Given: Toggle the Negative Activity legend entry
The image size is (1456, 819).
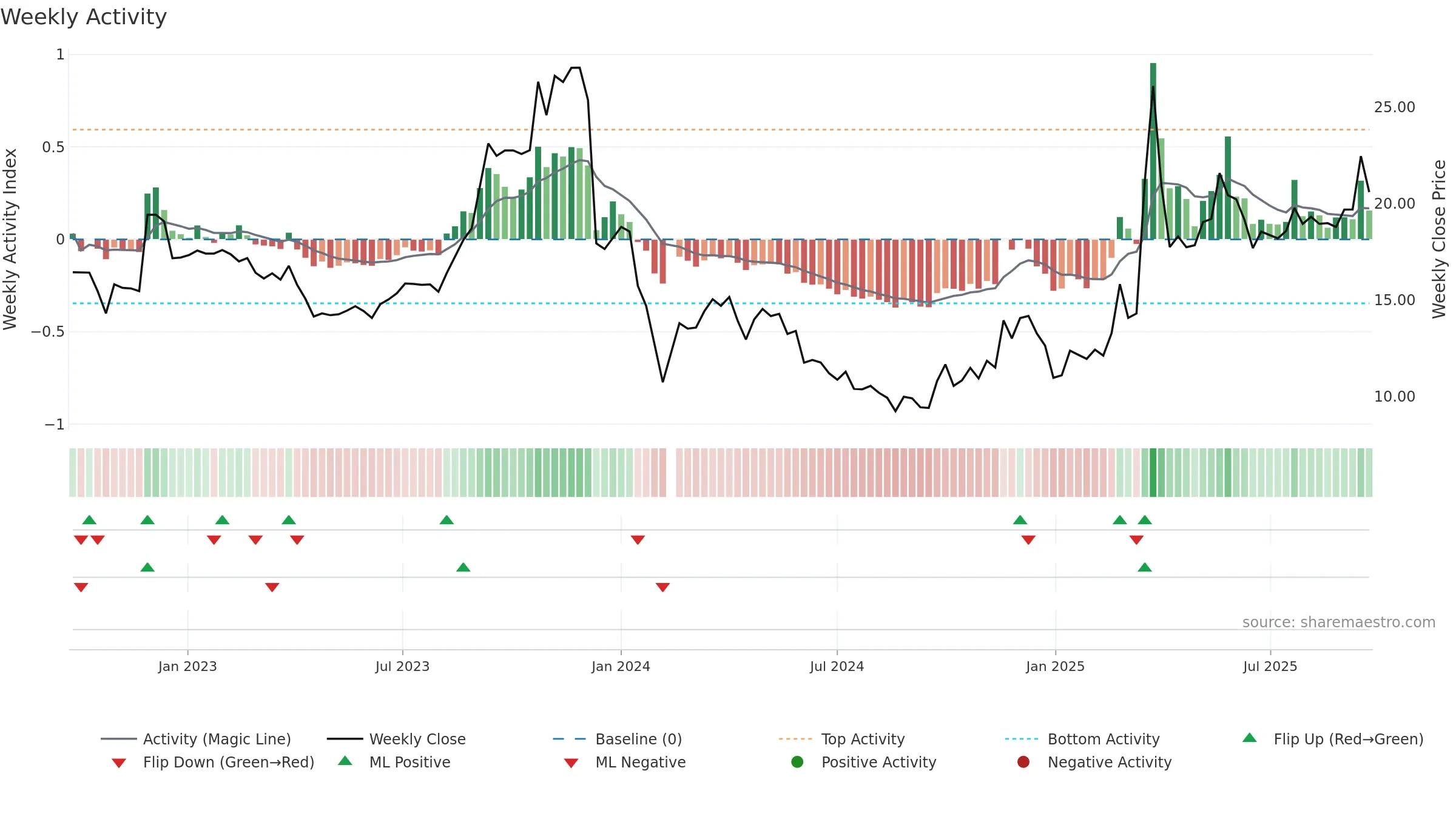Looking at the screenshot, I should pos(1094,762).
